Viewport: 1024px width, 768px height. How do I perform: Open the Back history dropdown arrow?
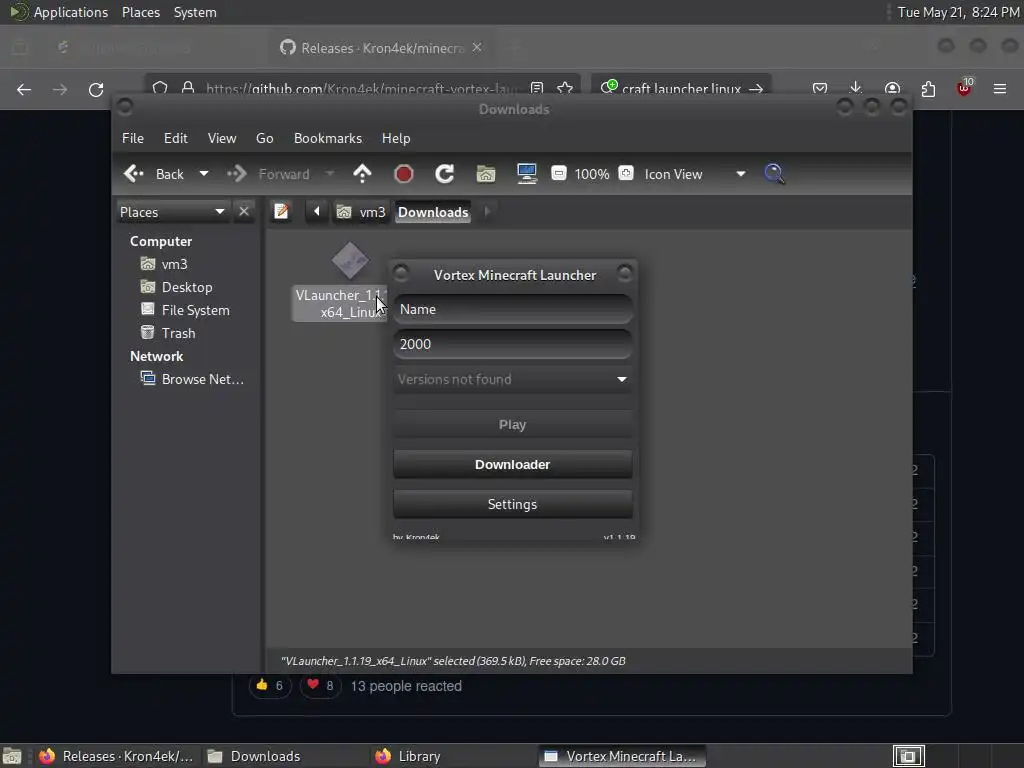(204, 174)
